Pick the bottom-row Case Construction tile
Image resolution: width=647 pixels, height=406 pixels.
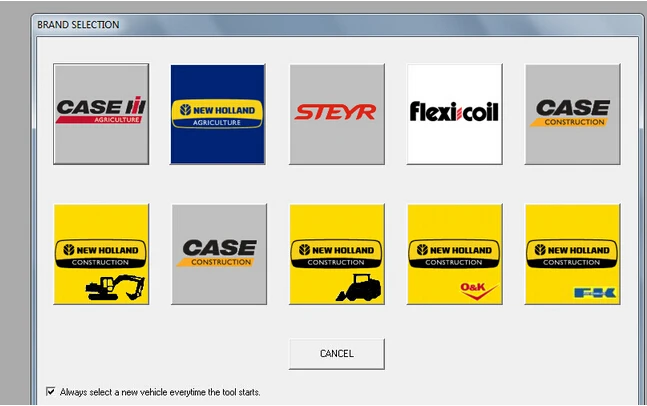[219, 254]
